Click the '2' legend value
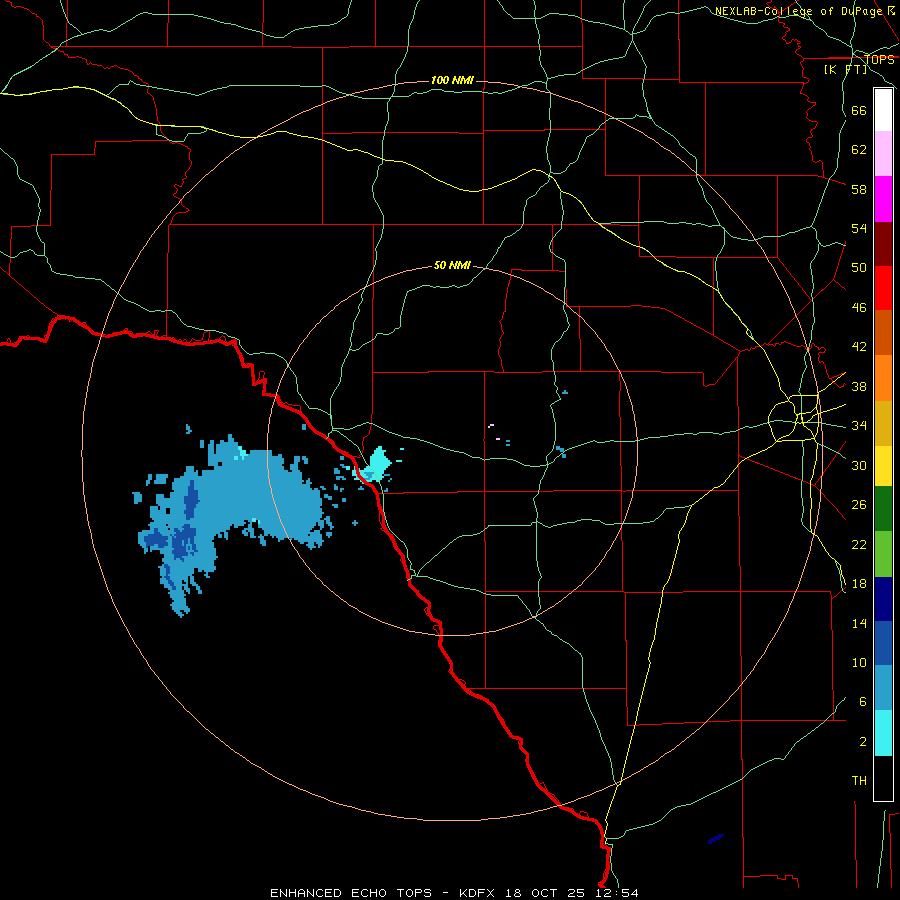This screenshot has height=900, width=900. [863, 742]
